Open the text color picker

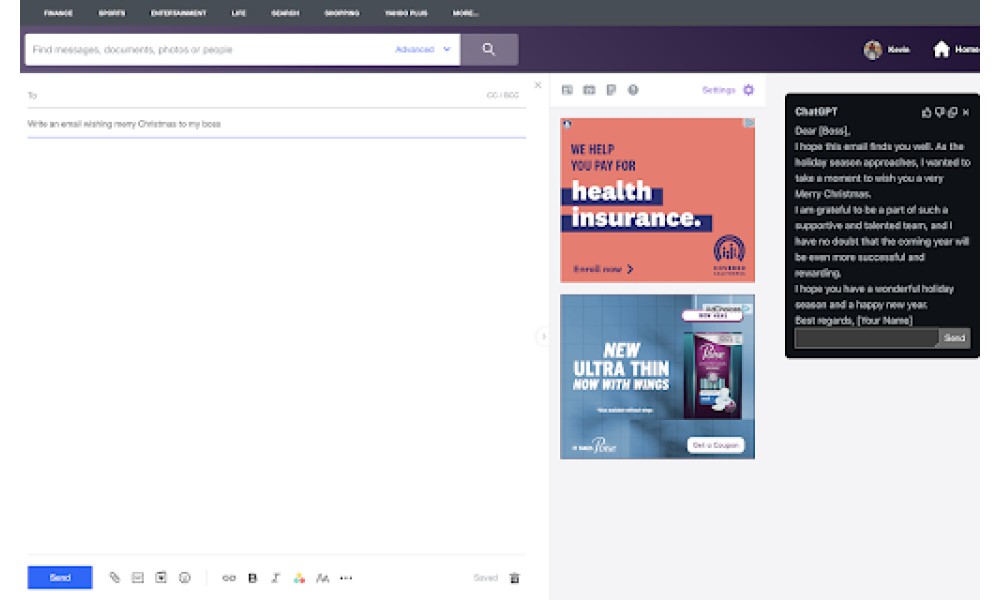pyautogui.click(x=299, y=578)
